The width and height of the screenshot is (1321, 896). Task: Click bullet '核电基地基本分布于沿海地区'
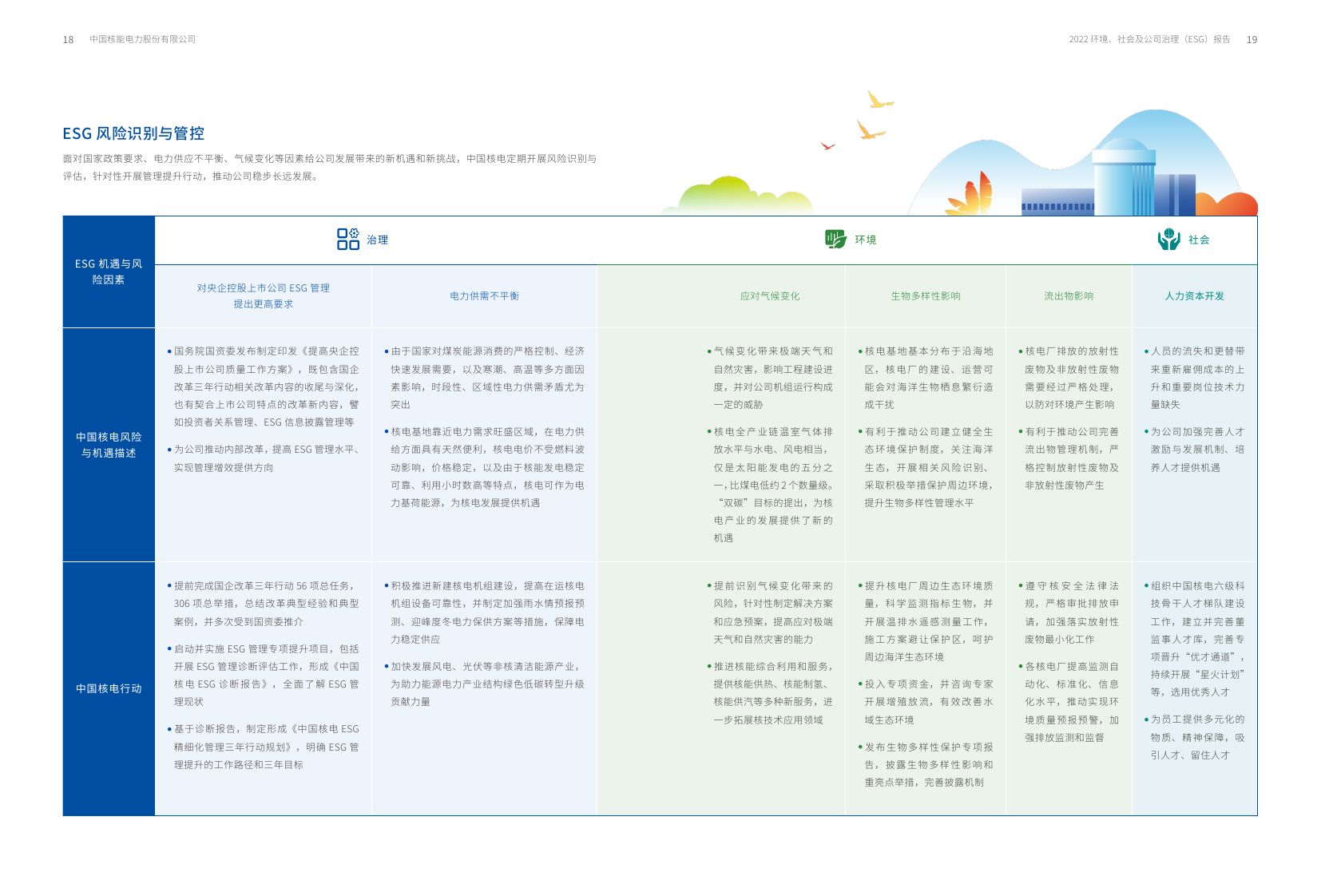[x=926, y=378]
